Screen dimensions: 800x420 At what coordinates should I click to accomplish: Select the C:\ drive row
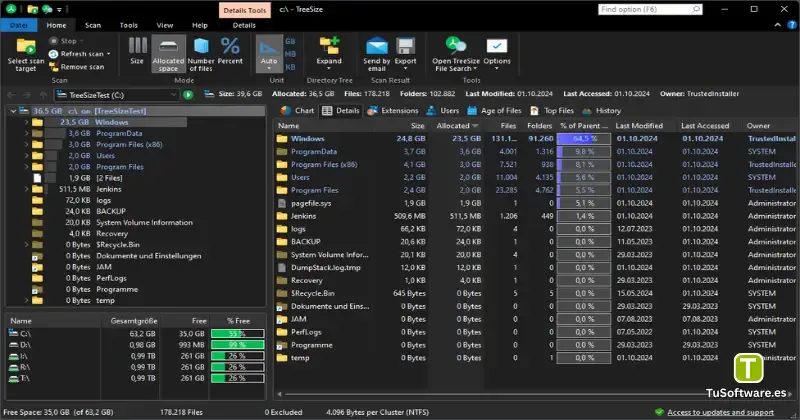tap(136, 334)
